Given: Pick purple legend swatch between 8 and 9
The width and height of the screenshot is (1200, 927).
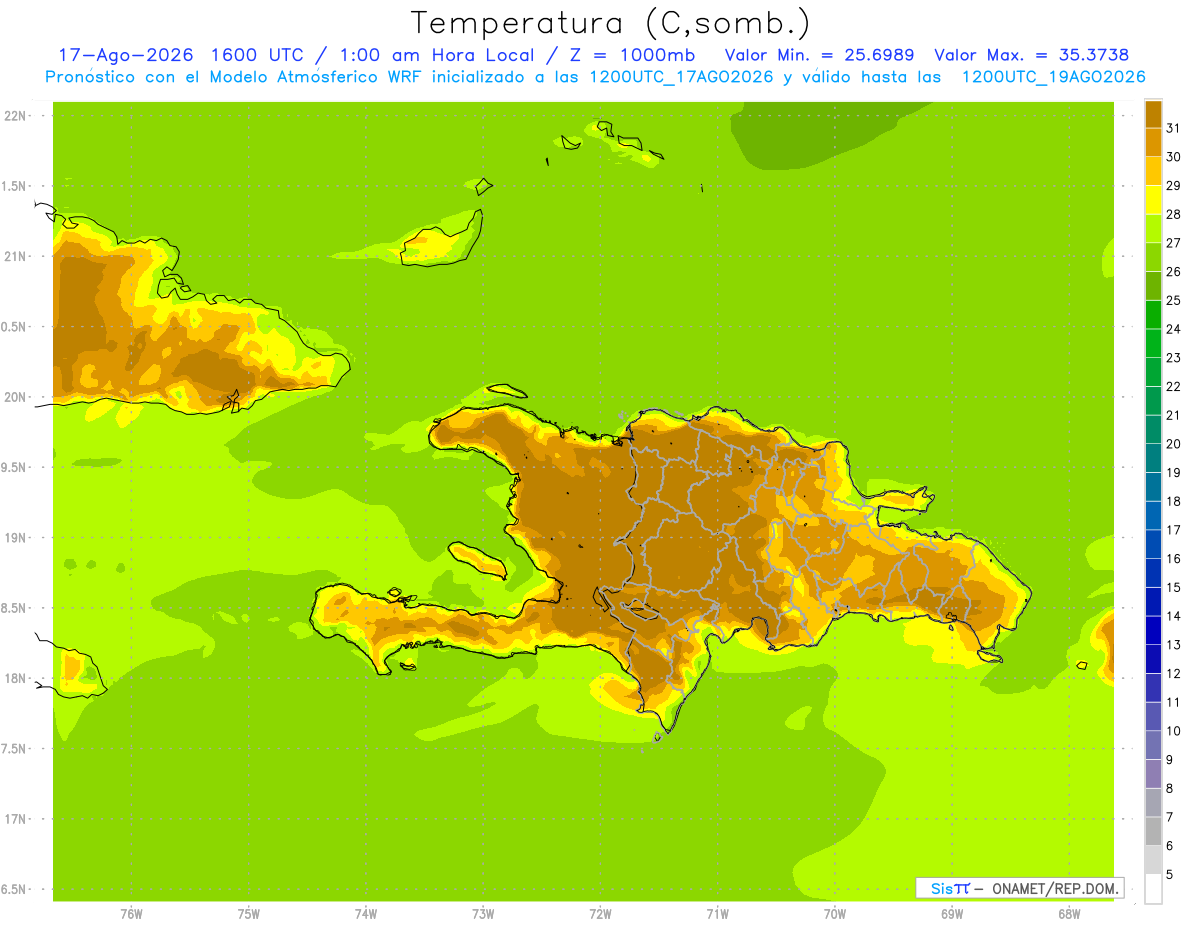Looking at the screenshot, I should coord(1153,774).
